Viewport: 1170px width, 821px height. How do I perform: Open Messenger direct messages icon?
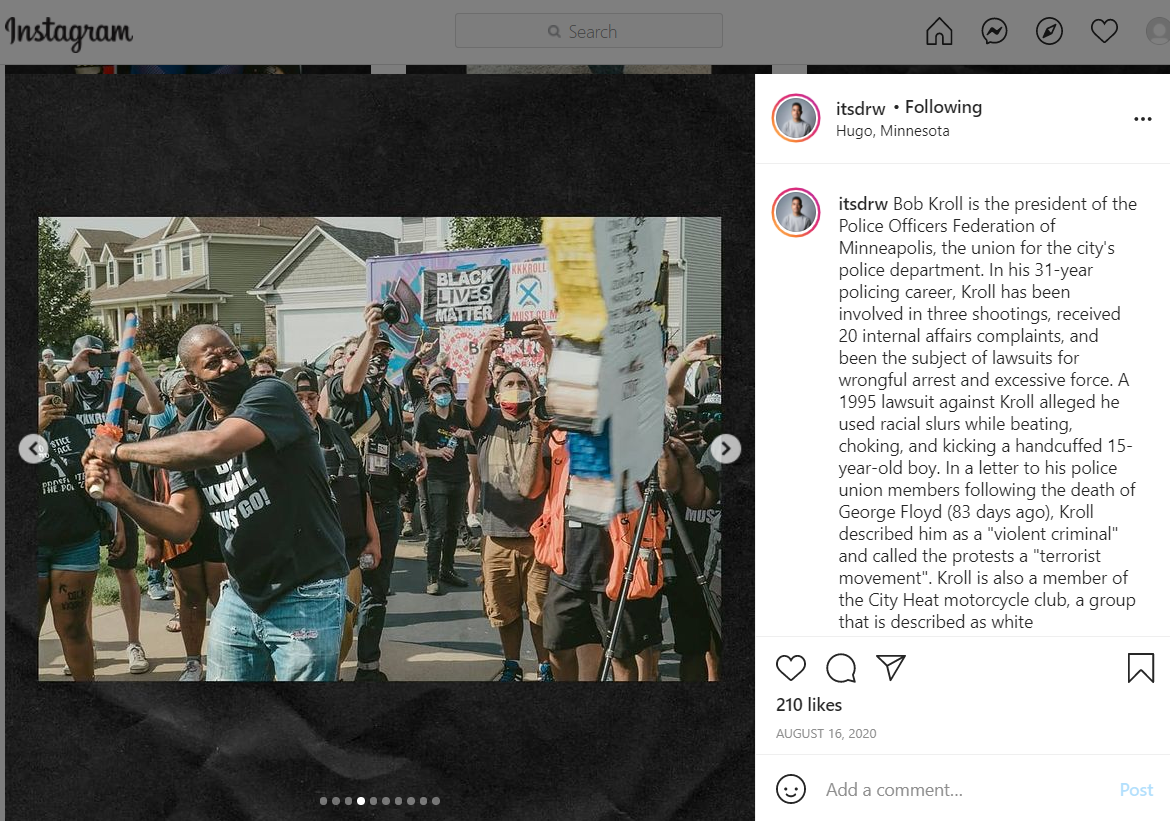pos(994,31)
